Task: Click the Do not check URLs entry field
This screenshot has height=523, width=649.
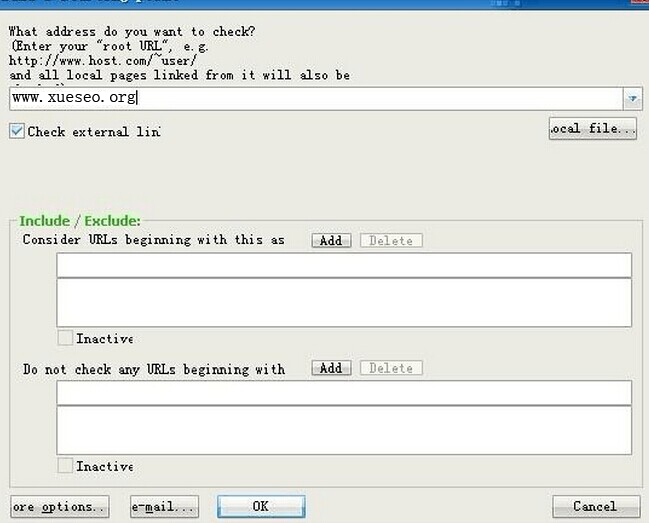Action: pyautogui.click(x=344, y=393)
